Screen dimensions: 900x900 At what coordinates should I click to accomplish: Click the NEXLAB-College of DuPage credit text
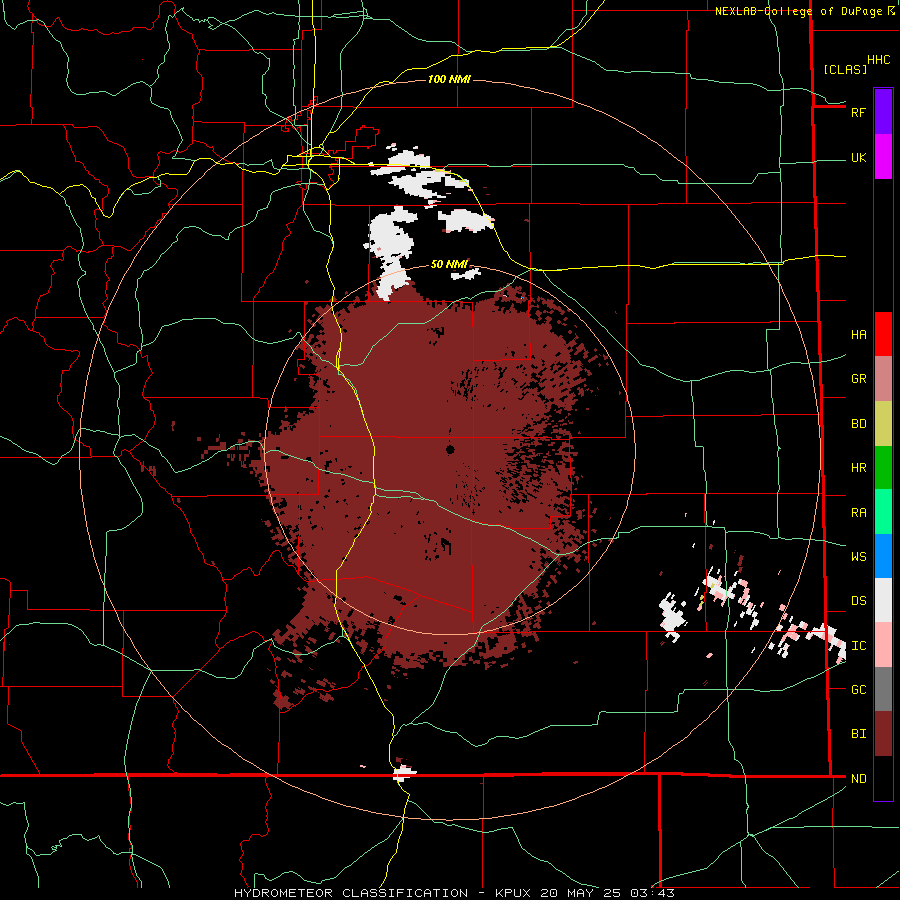[x=799, y=11]
